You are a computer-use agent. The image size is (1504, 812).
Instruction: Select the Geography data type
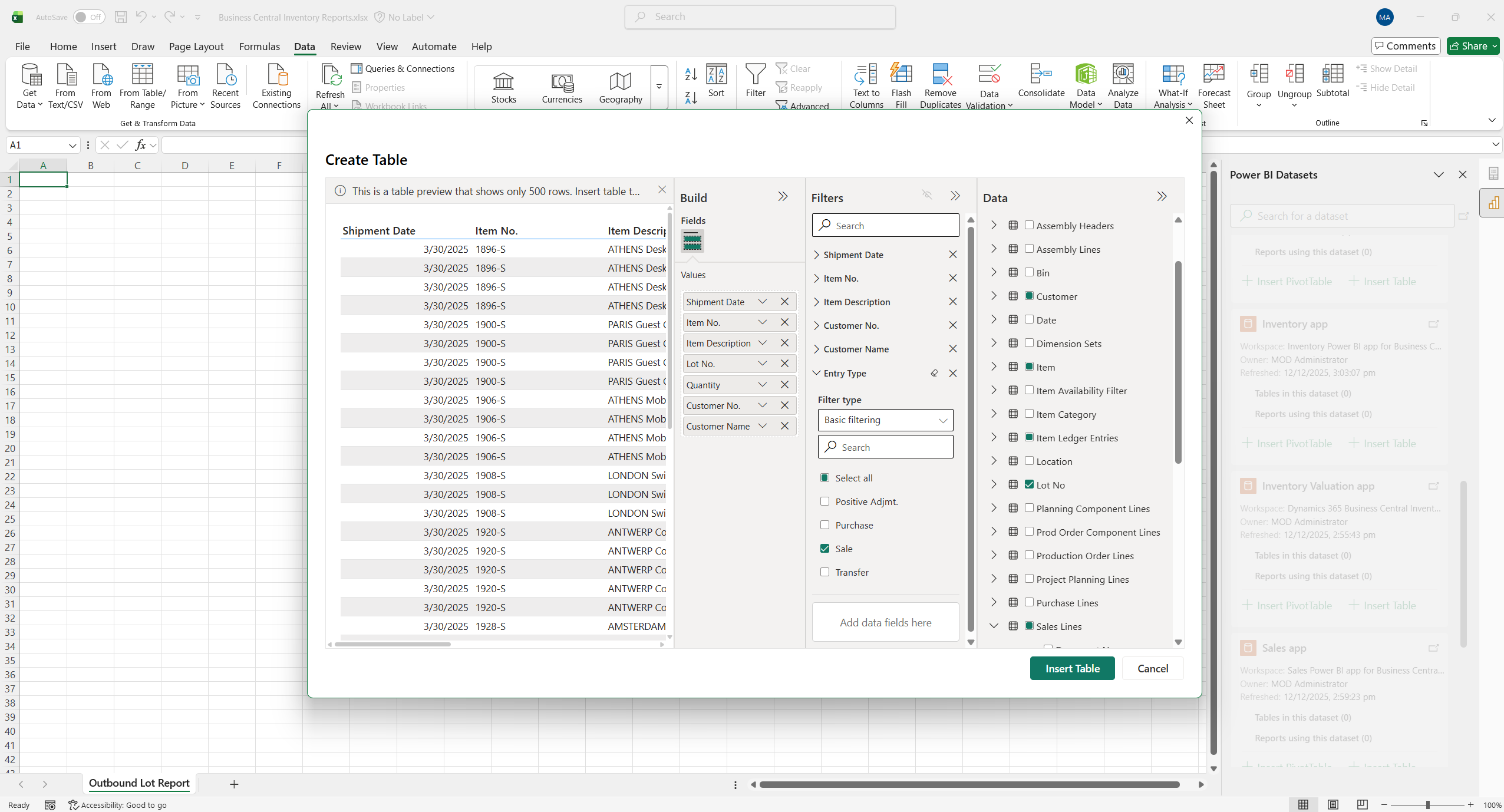(619, 87)
